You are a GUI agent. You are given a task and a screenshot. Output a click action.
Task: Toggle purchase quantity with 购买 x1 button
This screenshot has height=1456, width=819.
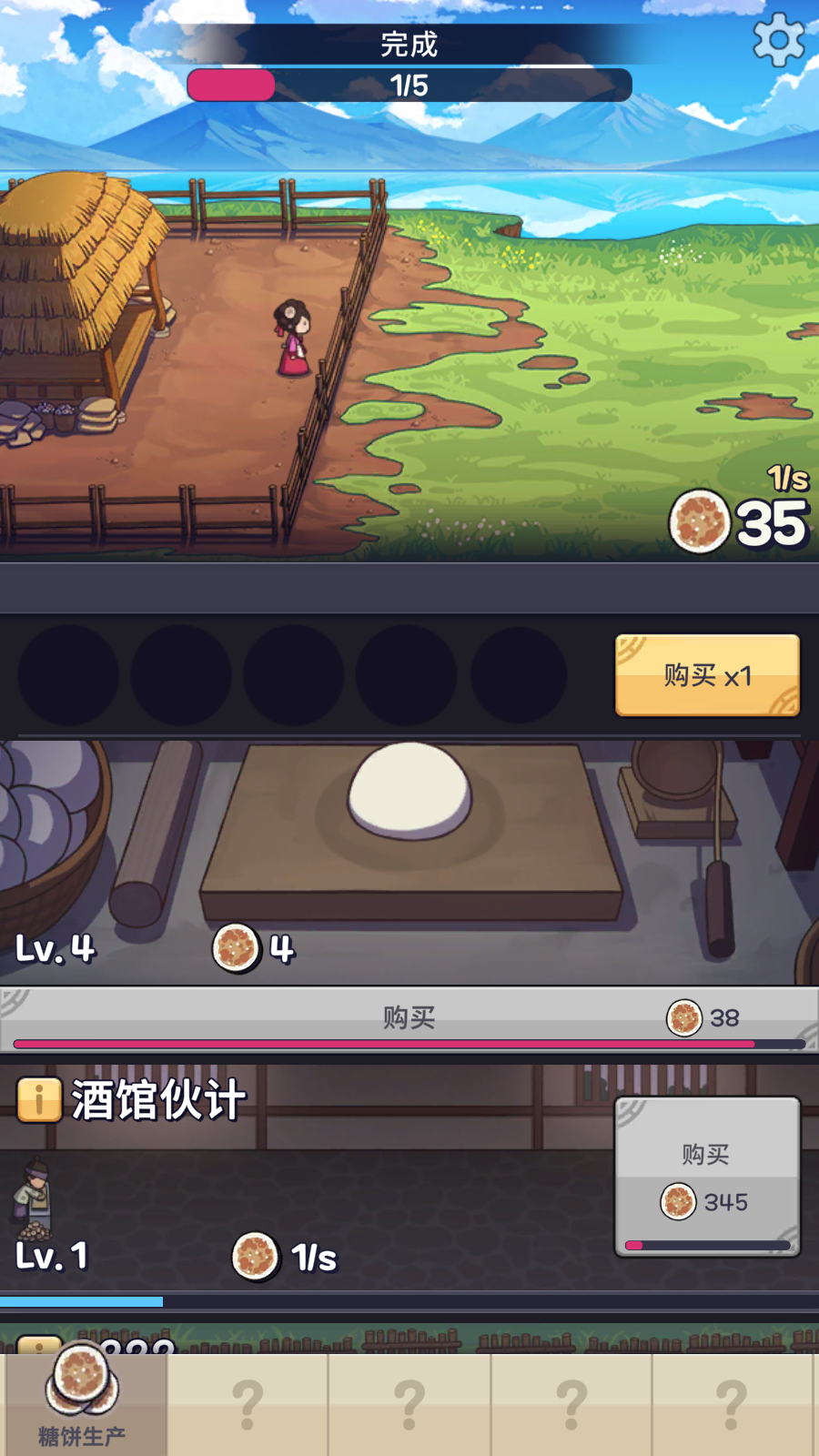click(x=708, y=675)
